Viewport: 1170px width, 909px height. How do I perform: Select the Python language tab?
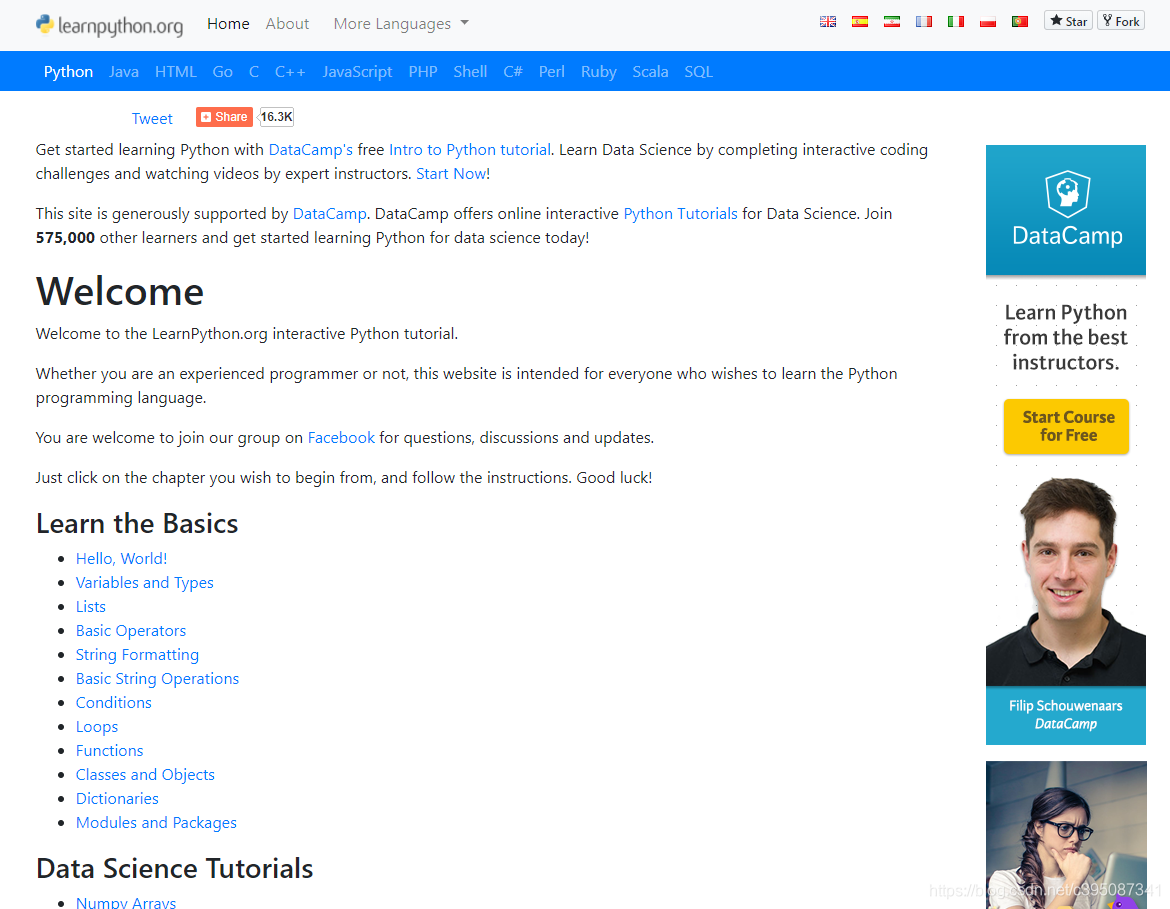[x=69, y=72]
